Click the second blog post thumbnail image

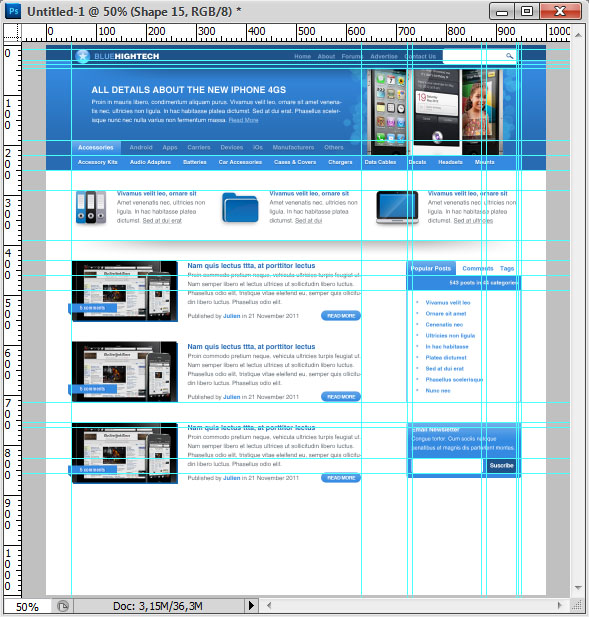pos(125,372)
